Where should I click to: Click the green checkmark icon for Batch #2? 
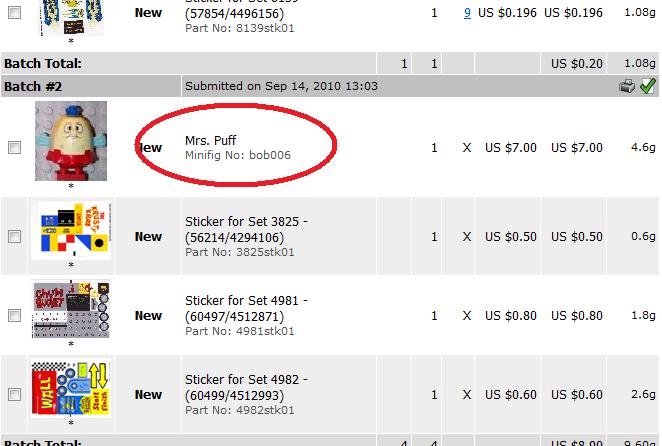point(647,87)
